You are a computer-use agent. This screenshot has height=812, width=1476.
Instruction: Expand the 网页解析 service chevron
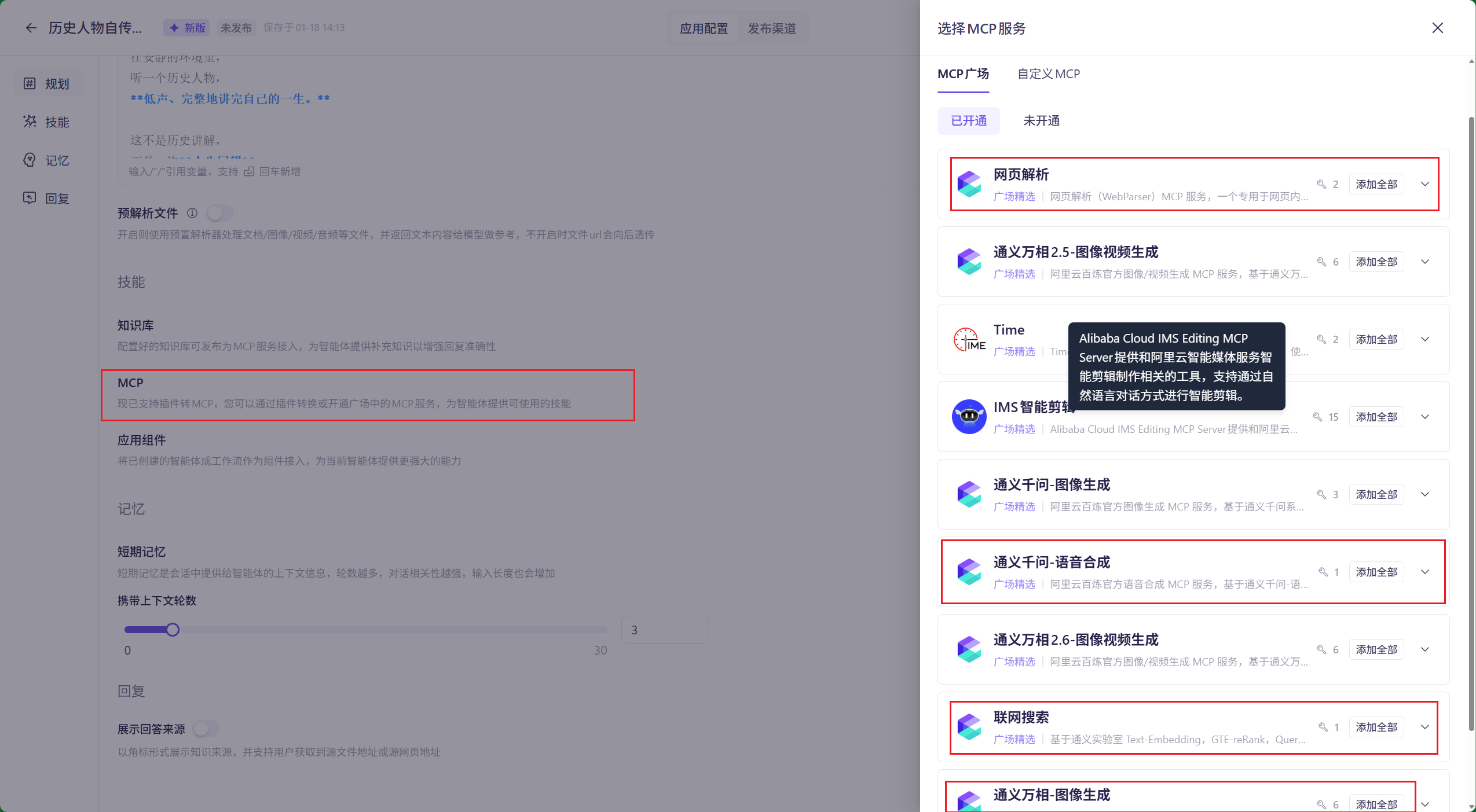pyautogui.click(x=1425, y=184)
